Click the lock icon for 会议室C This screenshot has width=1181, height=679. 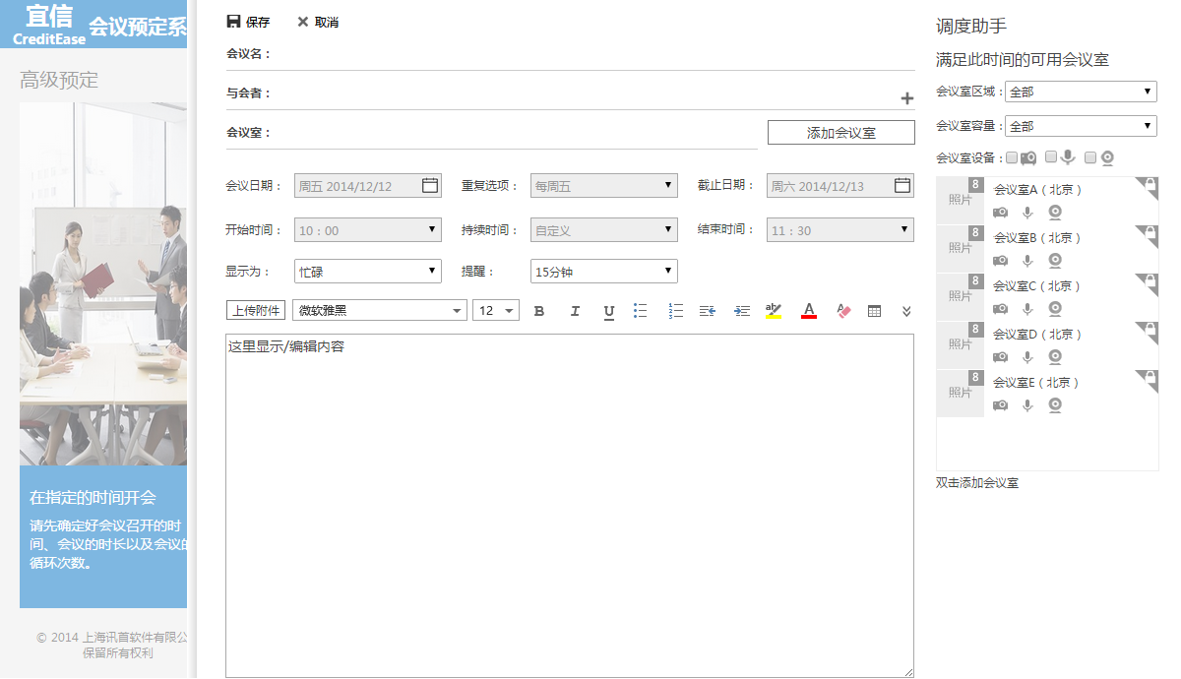[1149, 283]
